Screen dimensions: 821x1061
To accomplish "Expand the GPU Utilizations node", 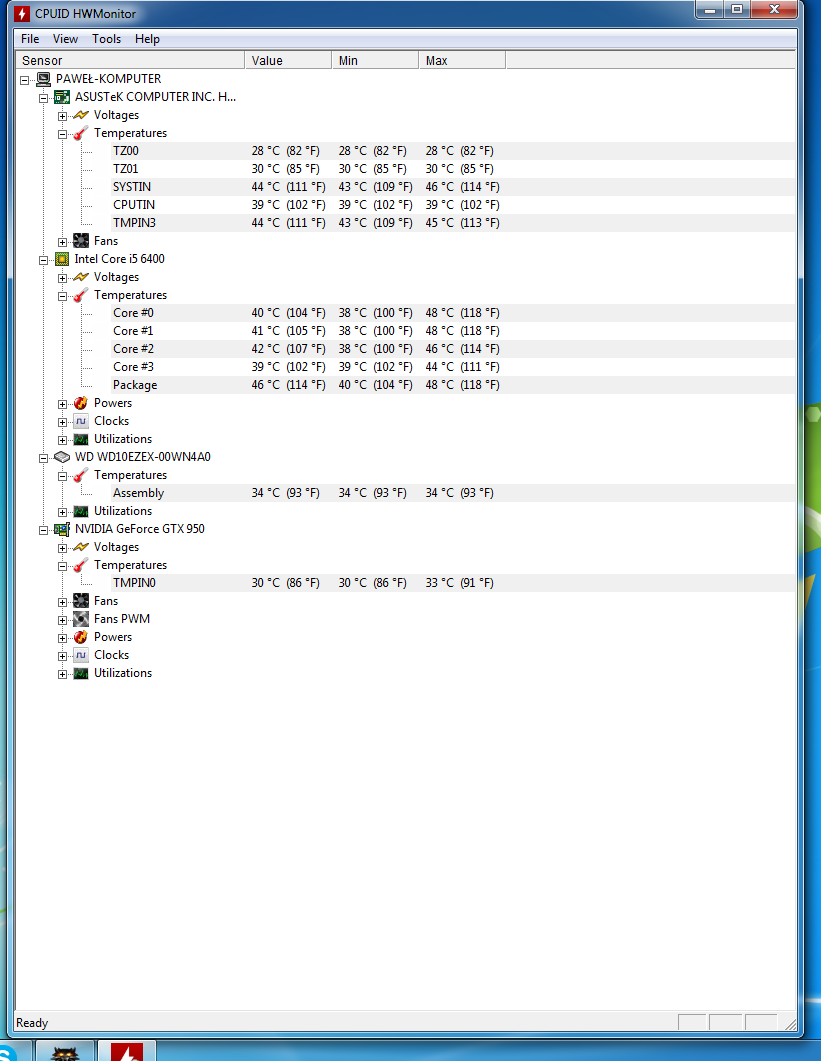I will pyautogui.click(x=62, y=674).
